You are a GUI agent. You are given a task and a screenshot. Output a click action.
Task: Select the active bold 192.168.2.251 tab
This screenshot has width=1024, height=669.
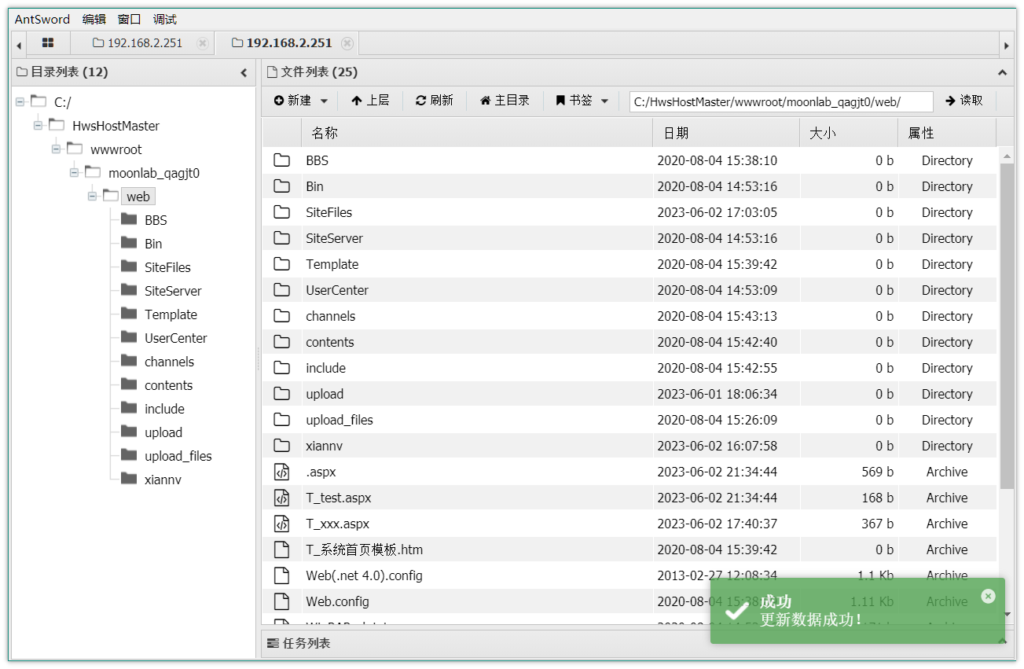(282, 43)
